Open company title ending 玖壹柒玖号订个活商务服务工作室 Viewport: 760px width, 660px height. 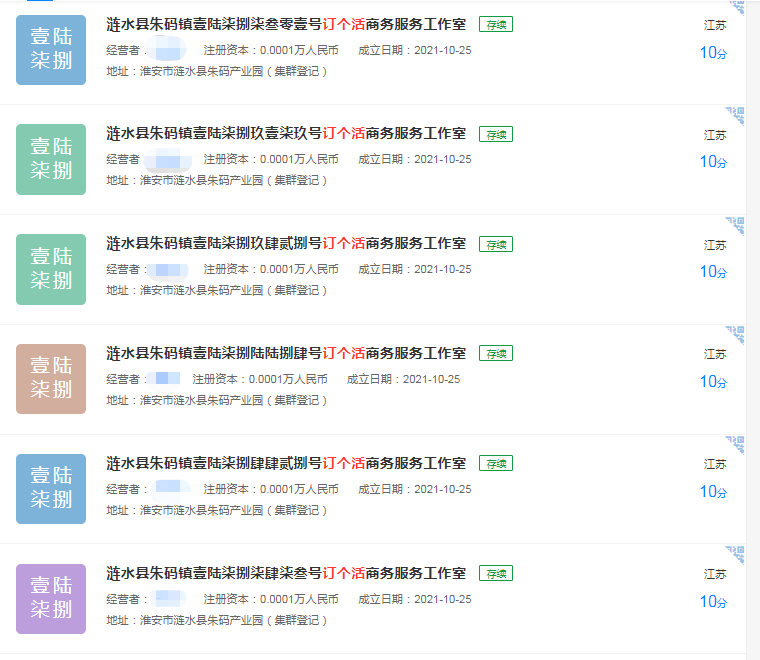pyautogui.click(x=286, y=133)
